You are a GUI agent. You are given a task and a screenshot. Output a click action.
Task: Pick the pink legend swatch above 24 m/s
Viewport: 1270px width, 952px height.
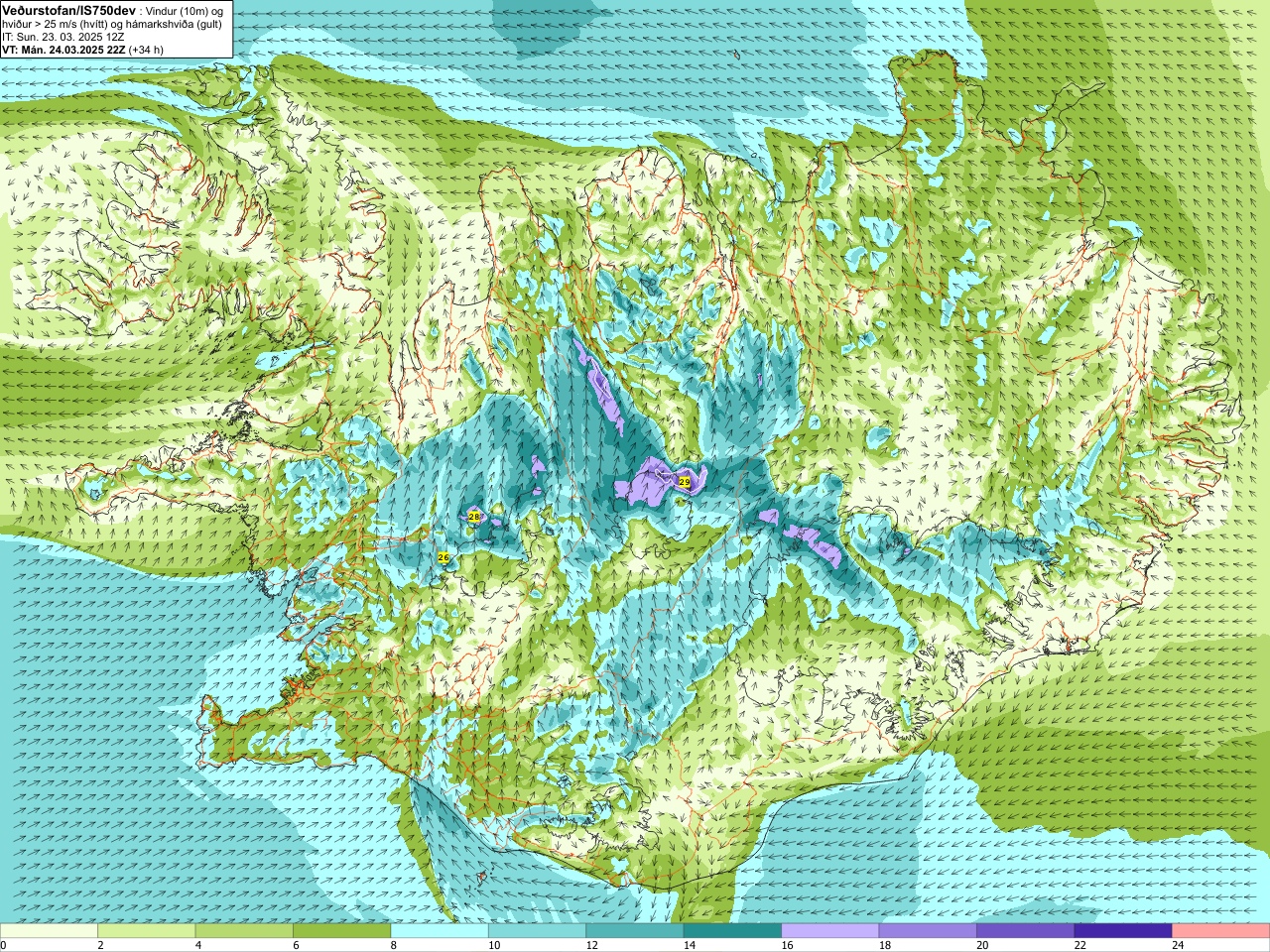point(1221,930)
